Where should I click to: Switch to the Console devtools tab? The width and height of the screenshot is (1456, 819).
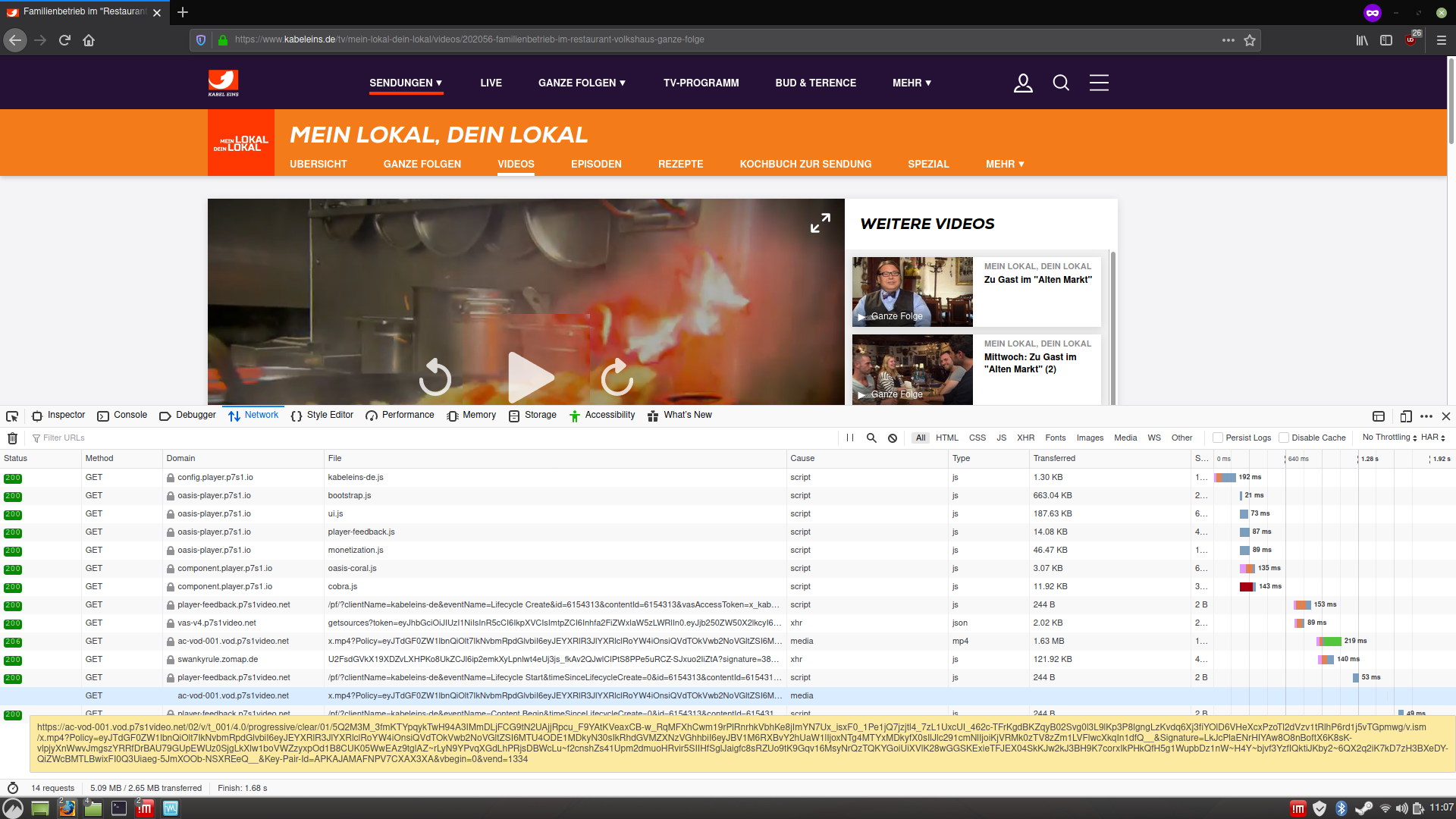pyautogui.click(x=122, y=415)
